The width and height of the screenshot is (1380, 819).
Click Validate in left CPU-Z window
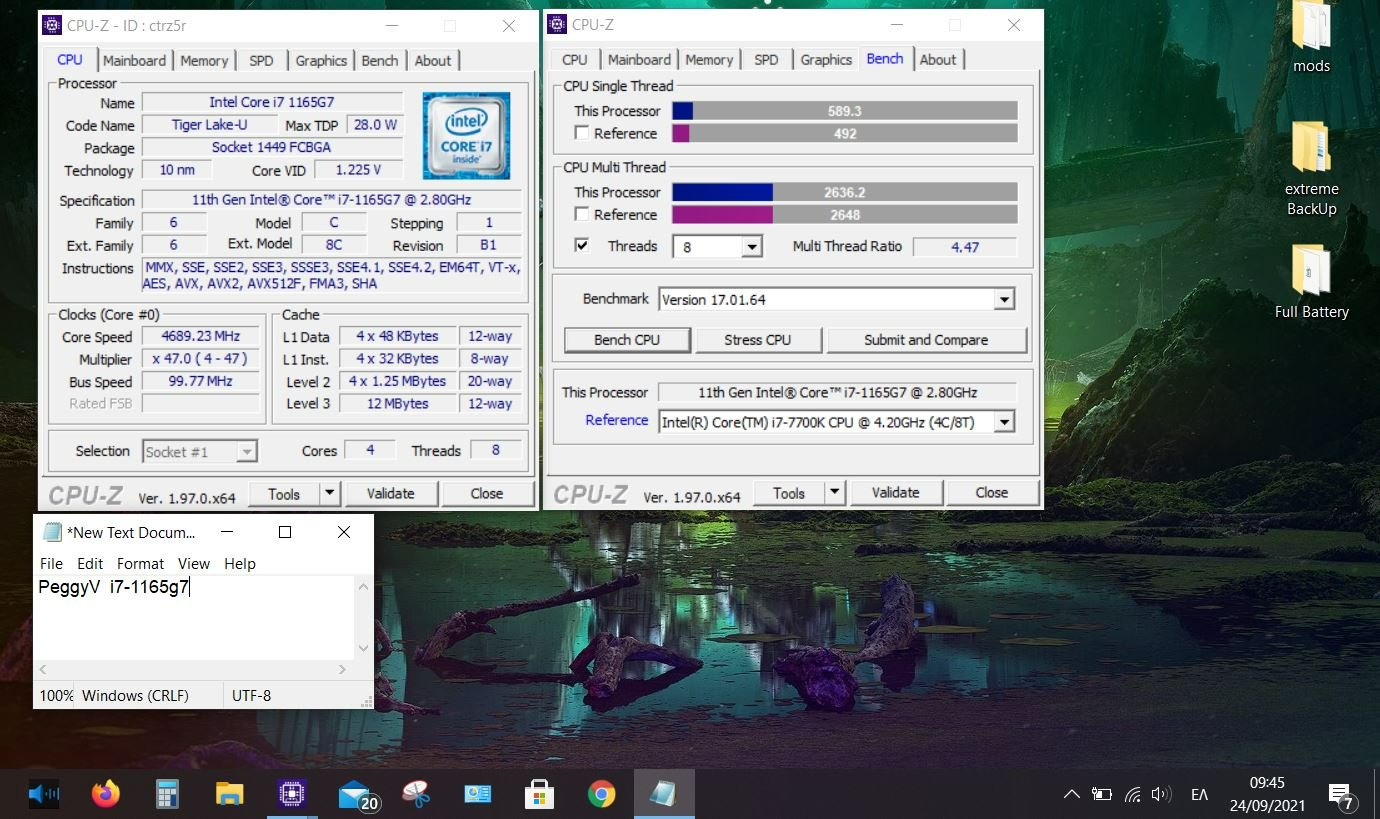pos(390,493)
